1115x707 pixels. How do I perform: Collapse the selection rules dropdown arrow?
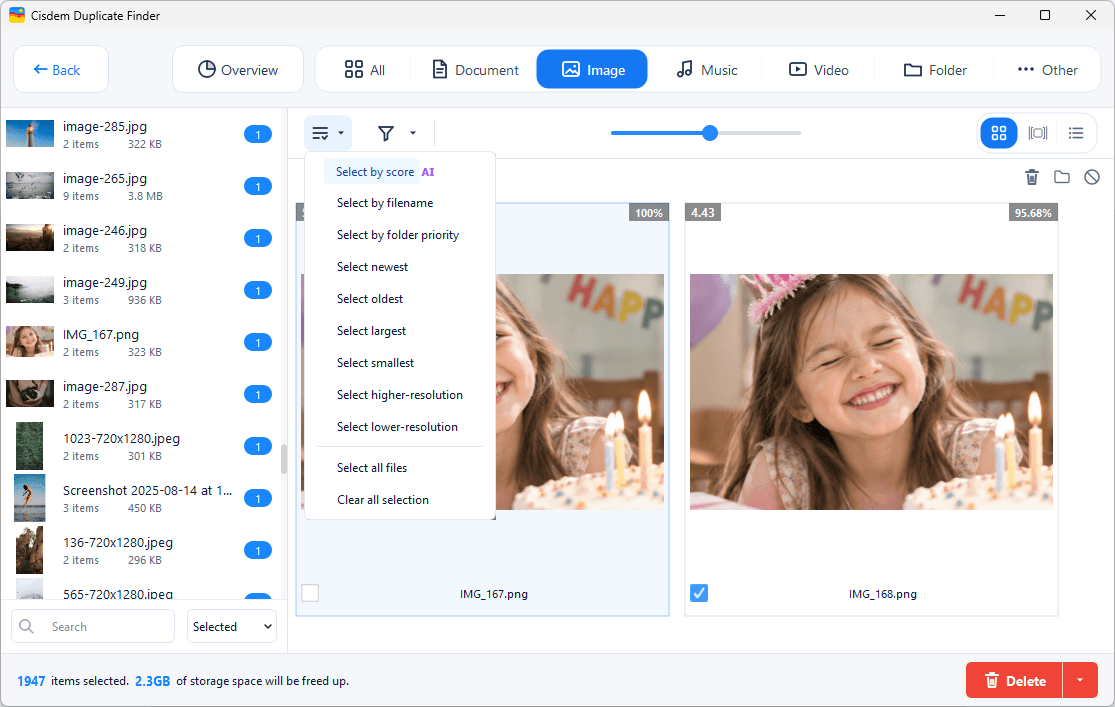pyautogui.click(x=341, y=133)
